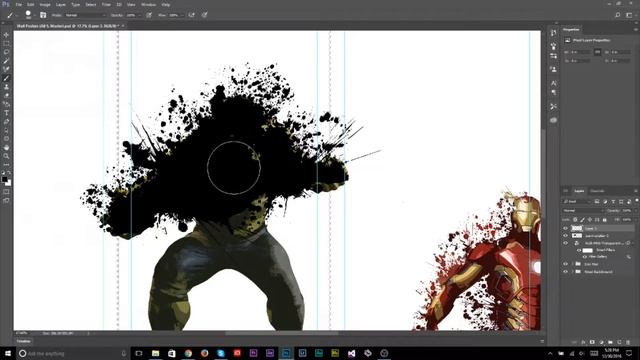Open Windows Store taskbar icon
The image size is (640, 360).
click(171, 353)
